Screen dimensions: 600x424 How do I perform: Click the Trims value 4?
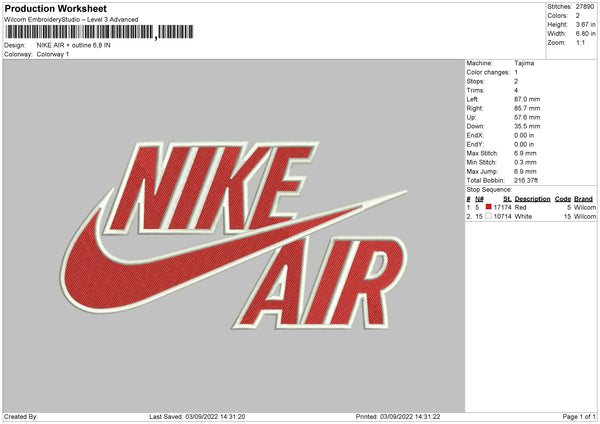pyautogui.click(x=516, y=90)
